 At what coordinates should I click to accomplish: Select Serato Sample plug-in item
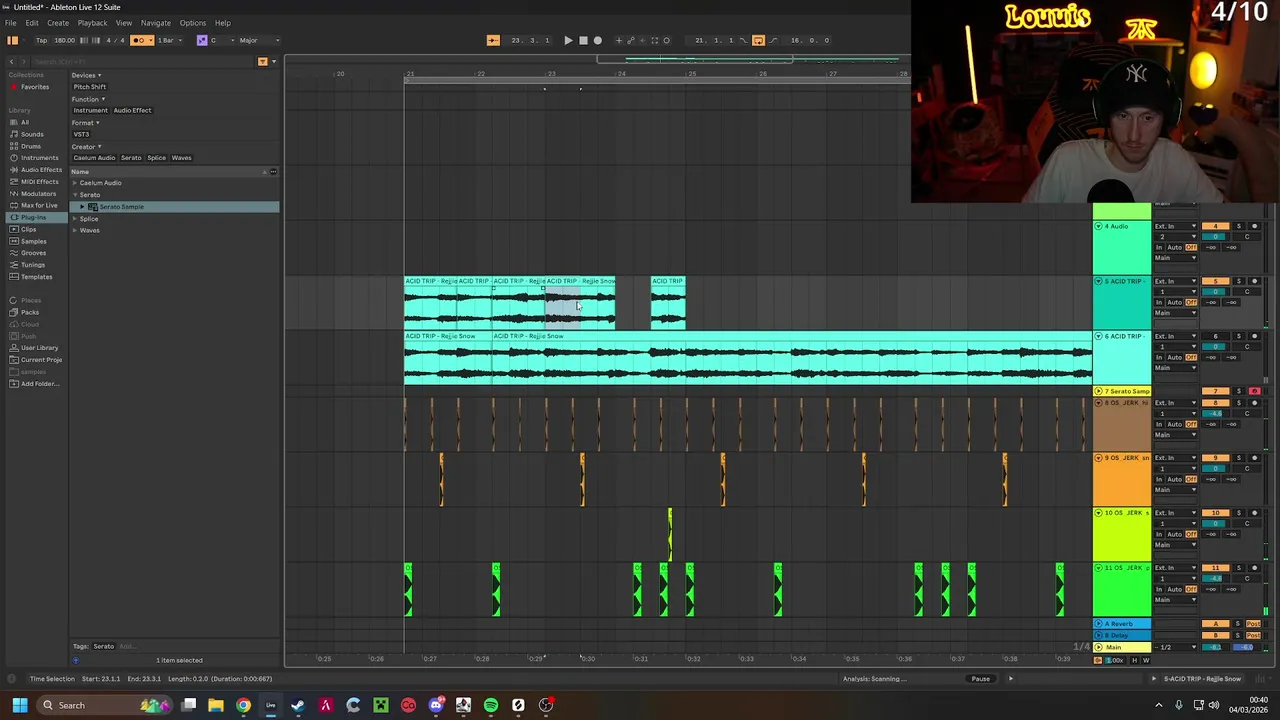[x=175, y=207]
